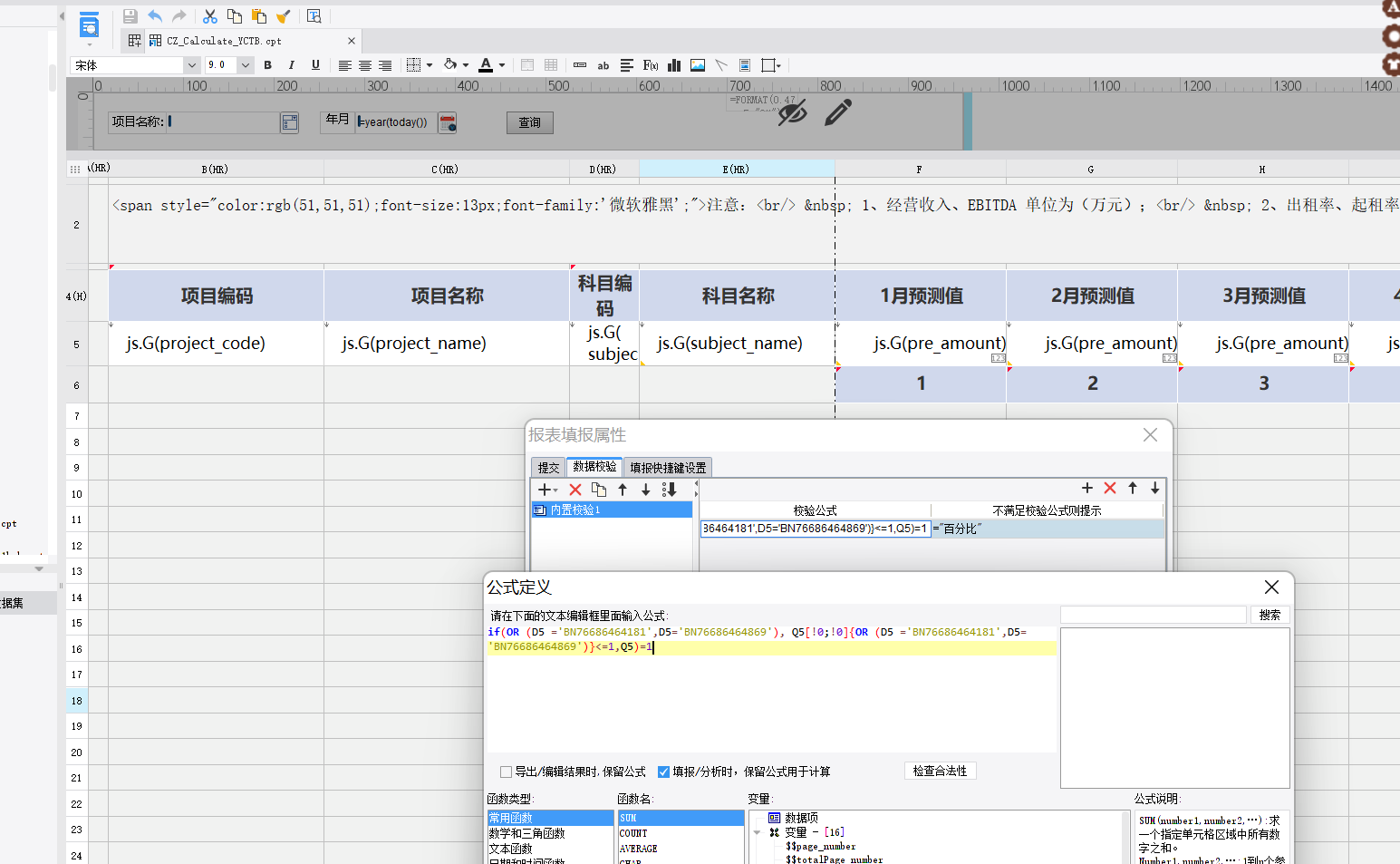Click the tree picker icon beside 项目名称 field
This screenshot has width=1400, height=864.
click(290, 122)
